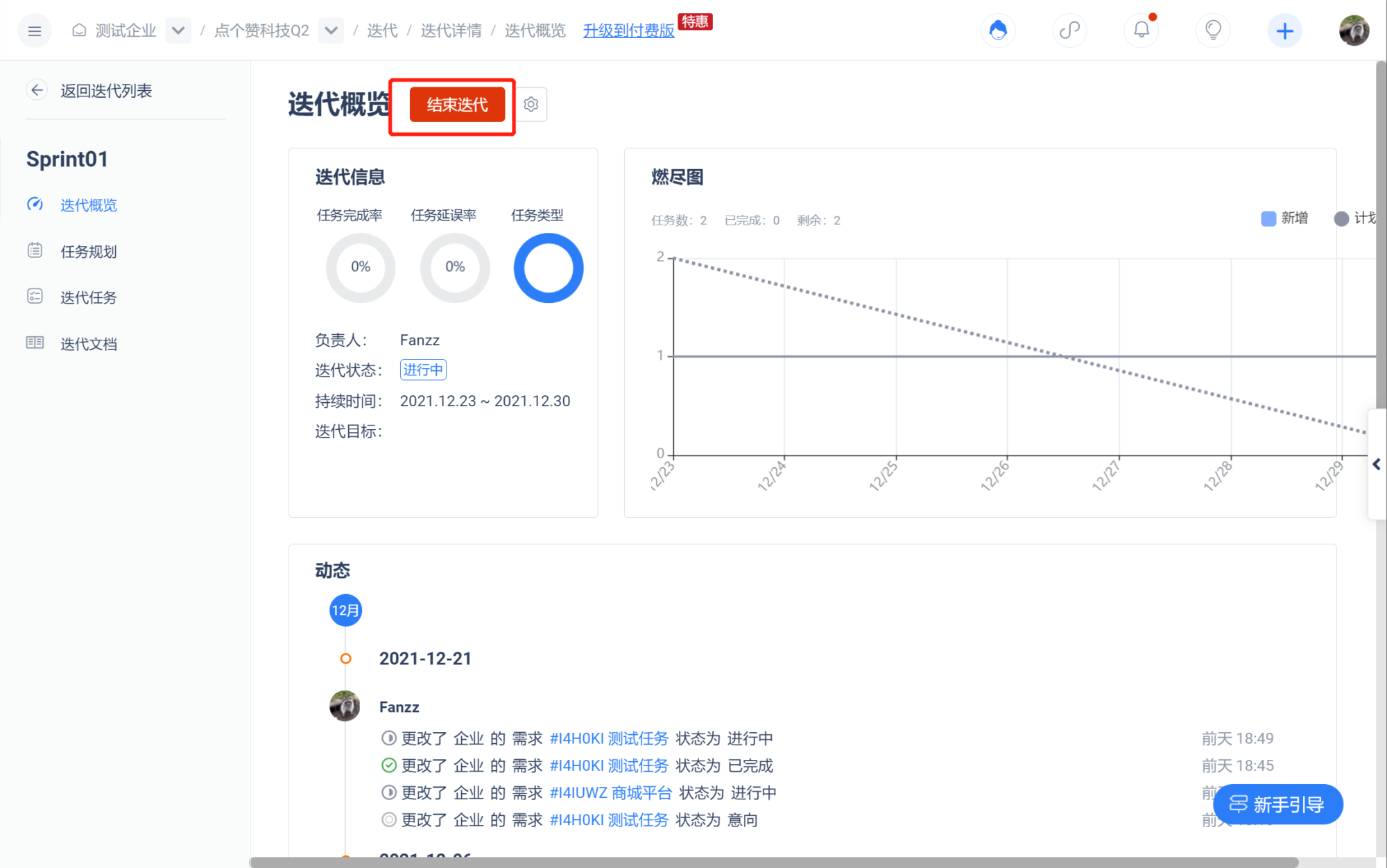Click the green completed check icon

[389, 765]
